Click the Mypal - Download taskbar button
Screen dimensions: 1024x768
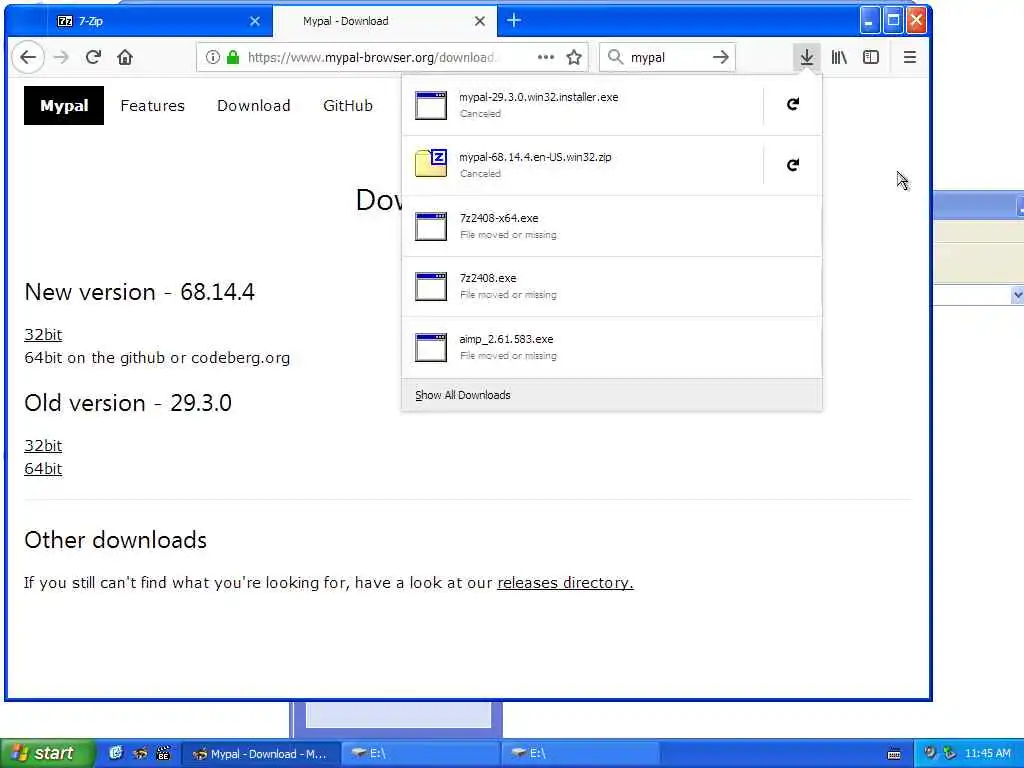coord(259,754)
